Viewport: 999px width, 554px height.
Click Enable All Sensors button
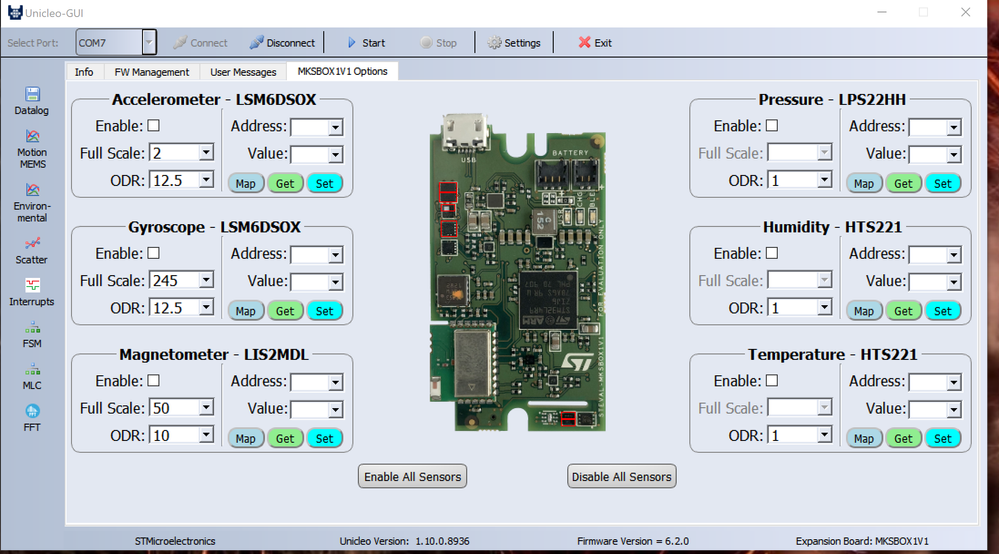[x=412, y=476]
